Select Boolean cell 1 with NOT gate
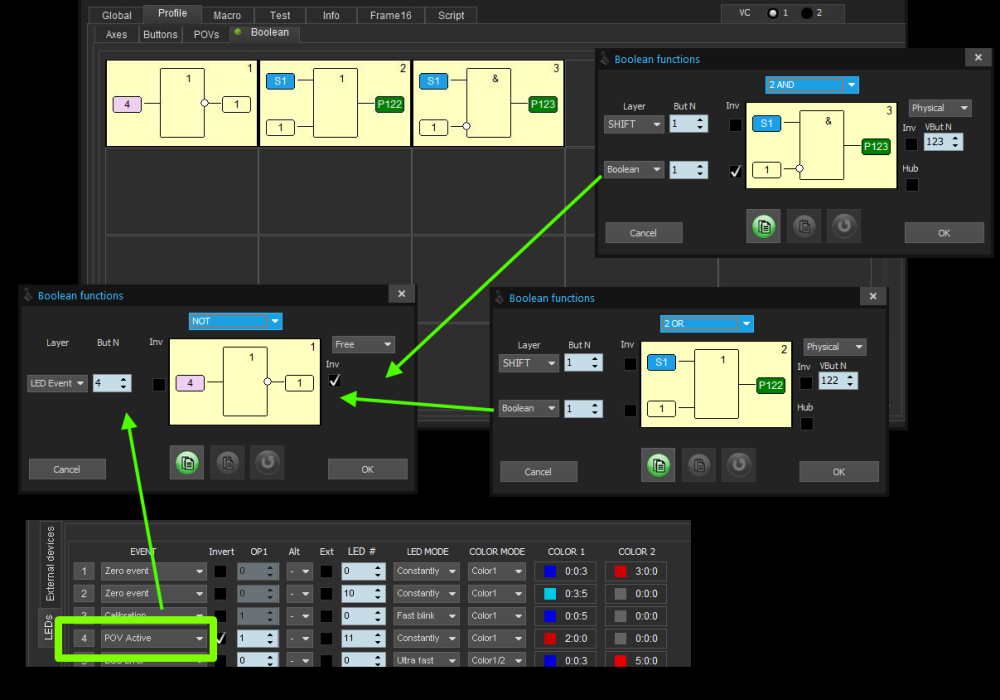Screen dimensions: 1000x700 click(181, 103)
